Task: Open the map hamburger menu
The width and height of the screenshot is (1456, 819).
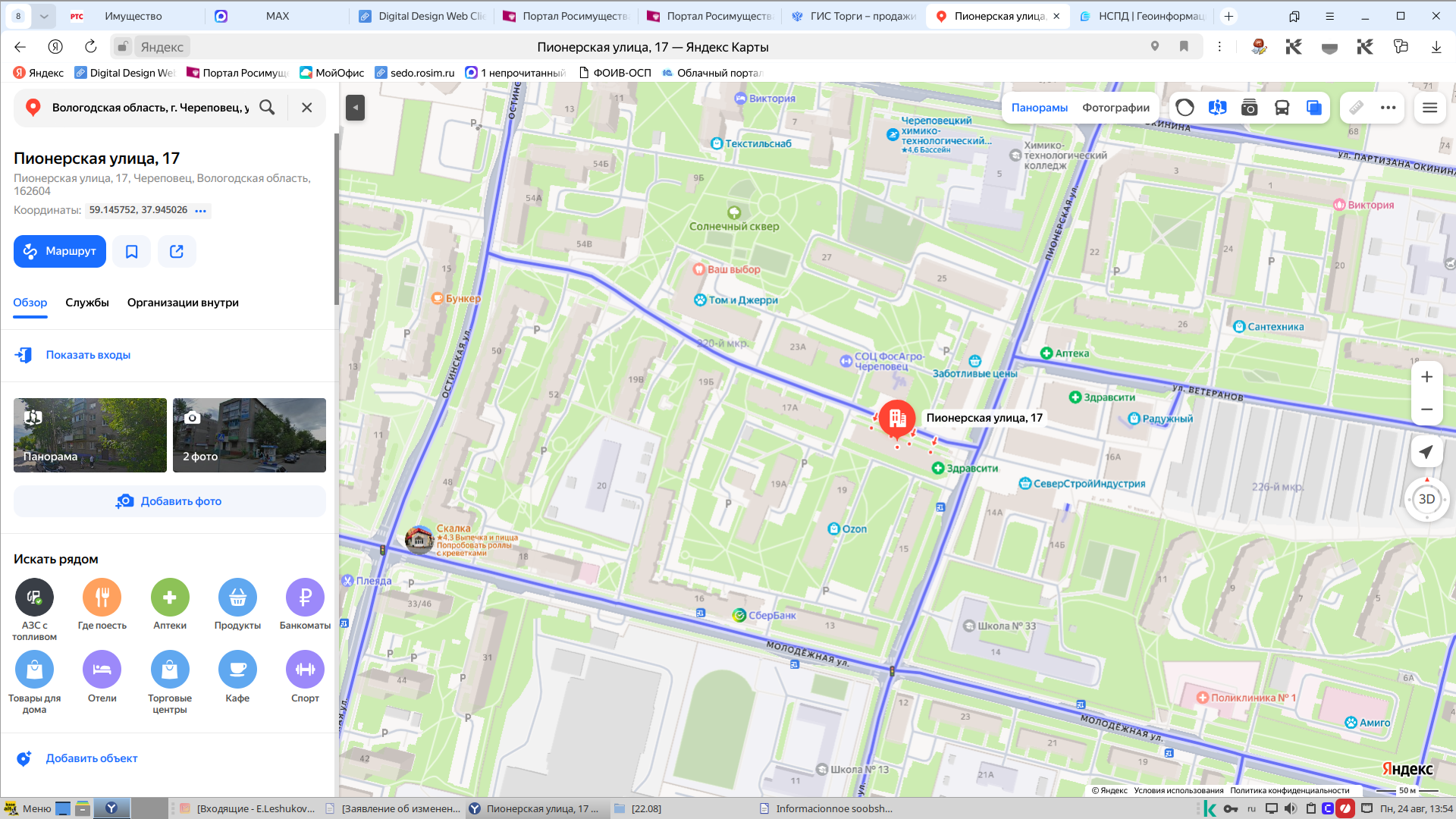Action: click(x=1429, y=108)
